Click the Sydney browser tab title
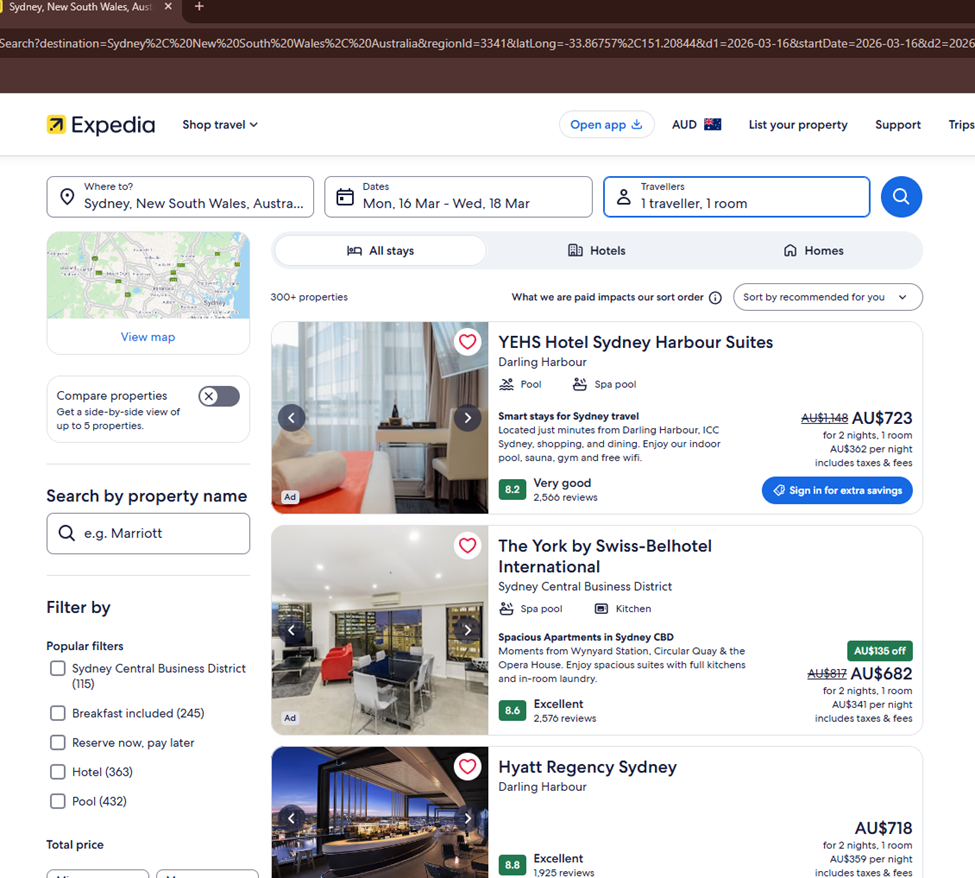 pos(80,7)
